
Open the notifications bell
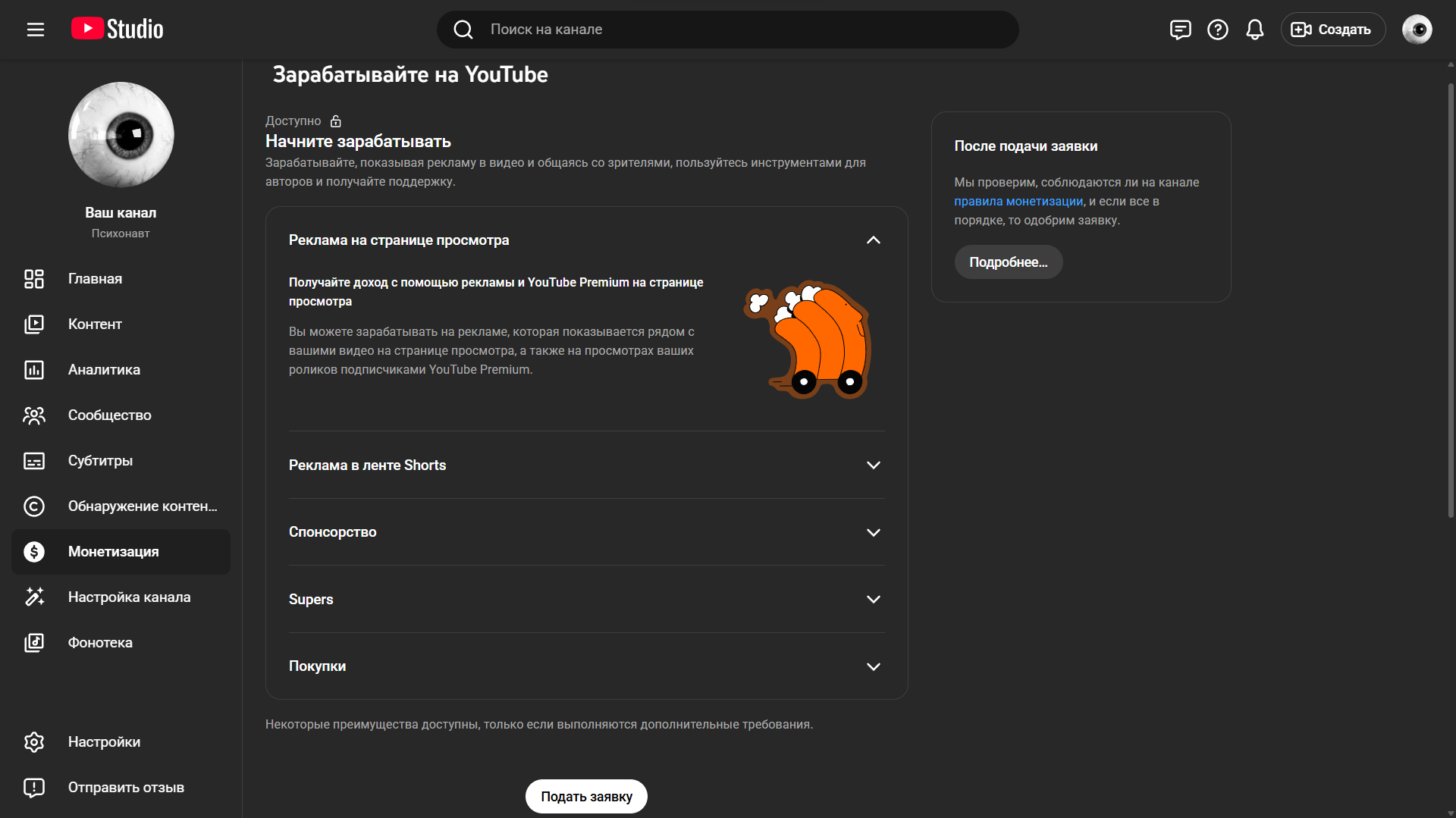(x=1255, y=30)
